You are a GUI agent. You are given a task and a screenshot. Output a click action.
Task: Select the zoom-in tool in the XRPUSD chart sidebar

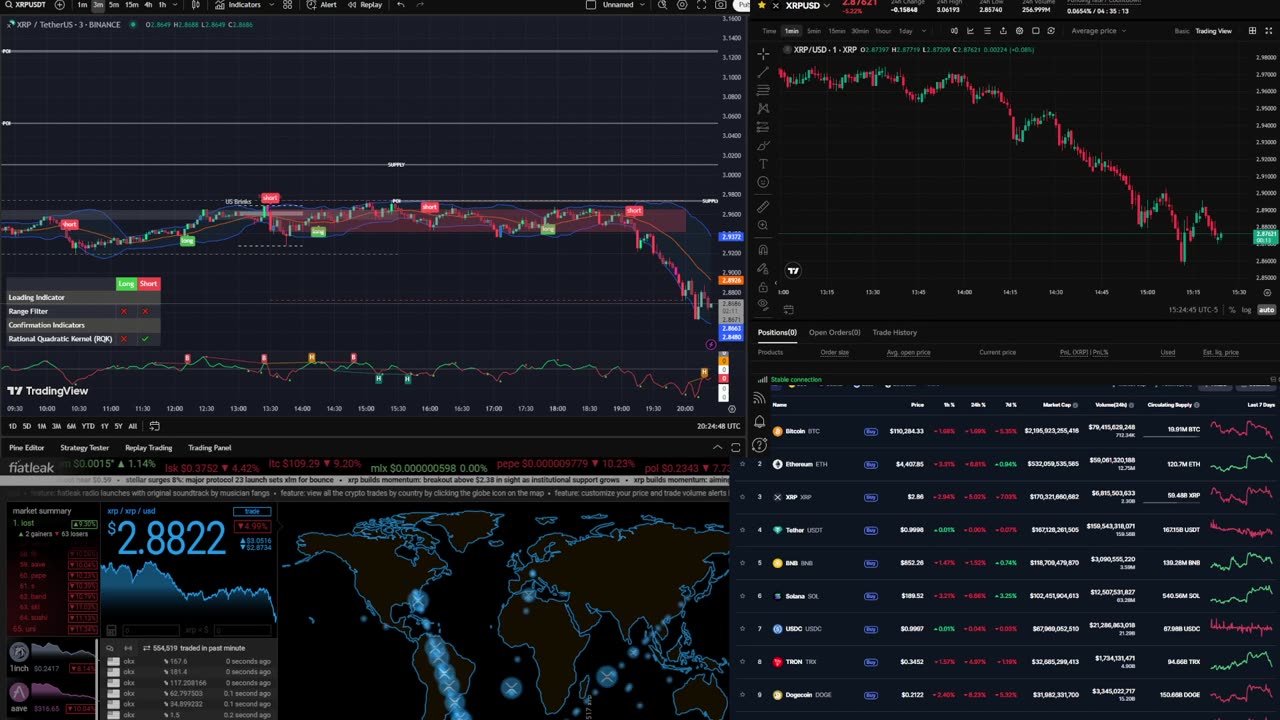(x=763, y=225)
